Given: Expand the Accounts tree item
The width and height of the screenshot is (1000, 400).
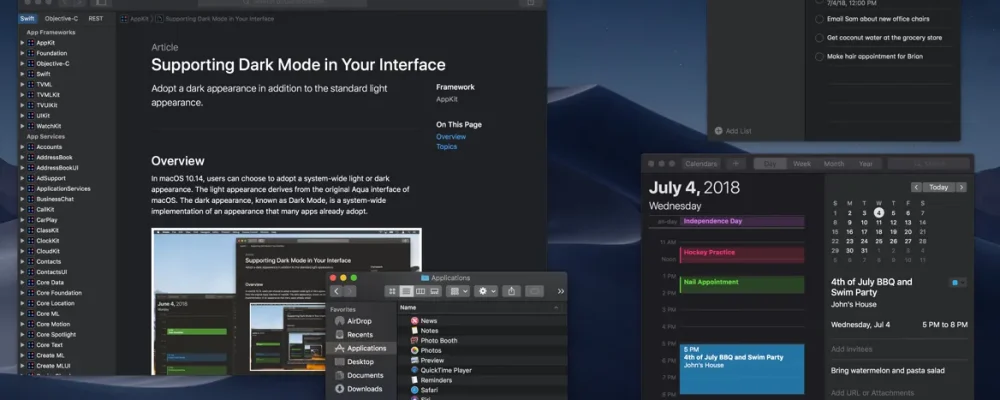Looking at the screenshot, I should 22,147.
